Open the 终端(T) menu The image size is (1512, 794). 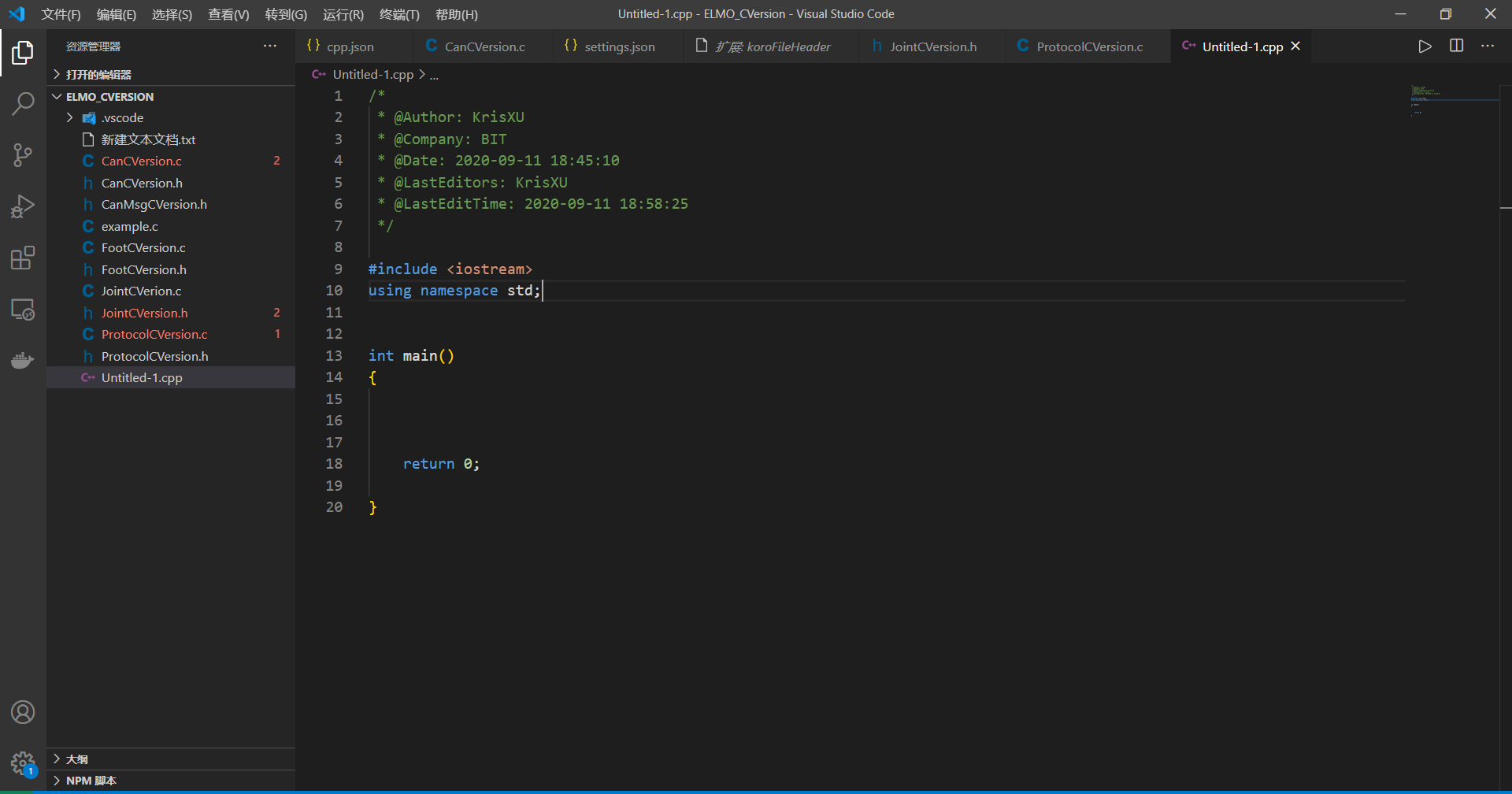point(399,14)
